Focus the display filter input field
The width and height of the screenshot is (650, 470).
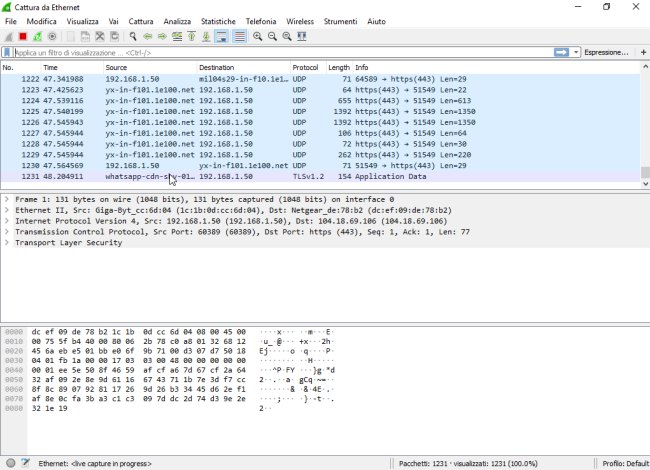(283, 53)
